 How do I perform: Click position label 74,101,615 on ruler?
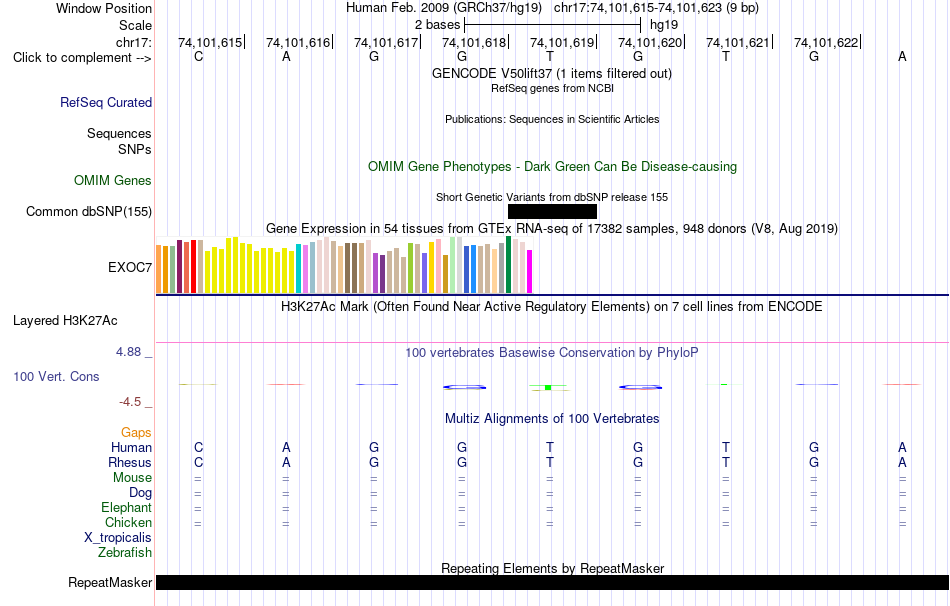210,42
